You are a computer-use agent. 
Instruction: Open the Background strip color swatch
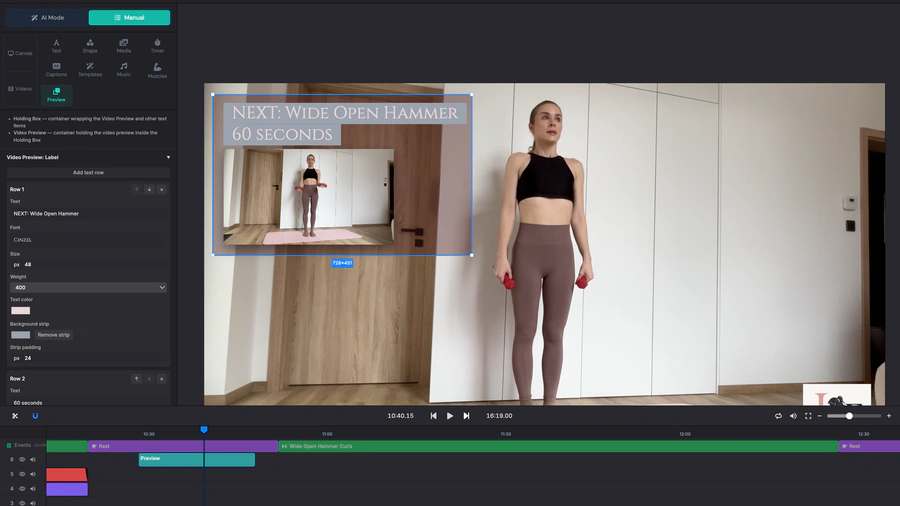point(21,335)
